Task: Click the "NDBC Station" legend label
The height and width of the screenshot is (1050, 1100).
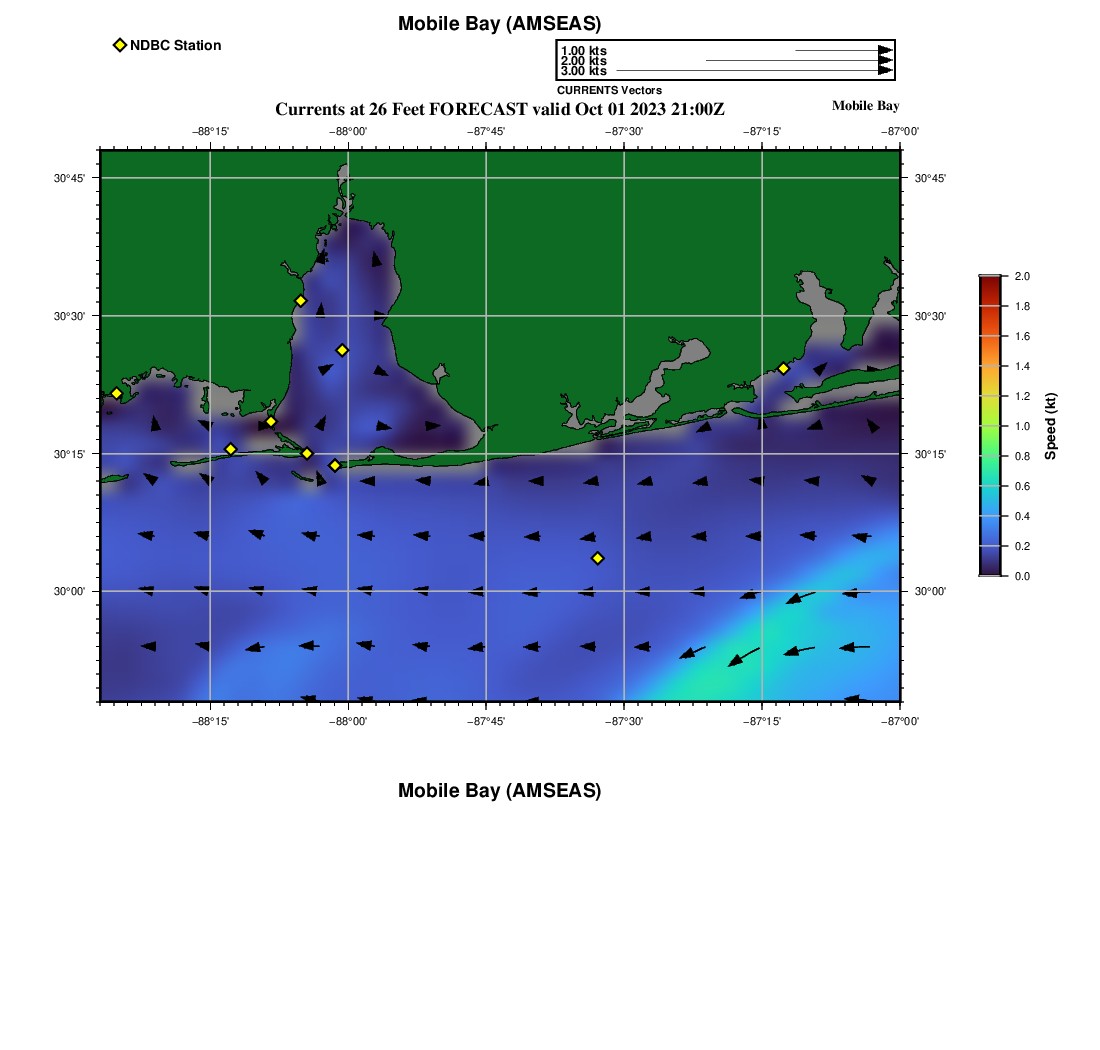Action: point(175,46)
